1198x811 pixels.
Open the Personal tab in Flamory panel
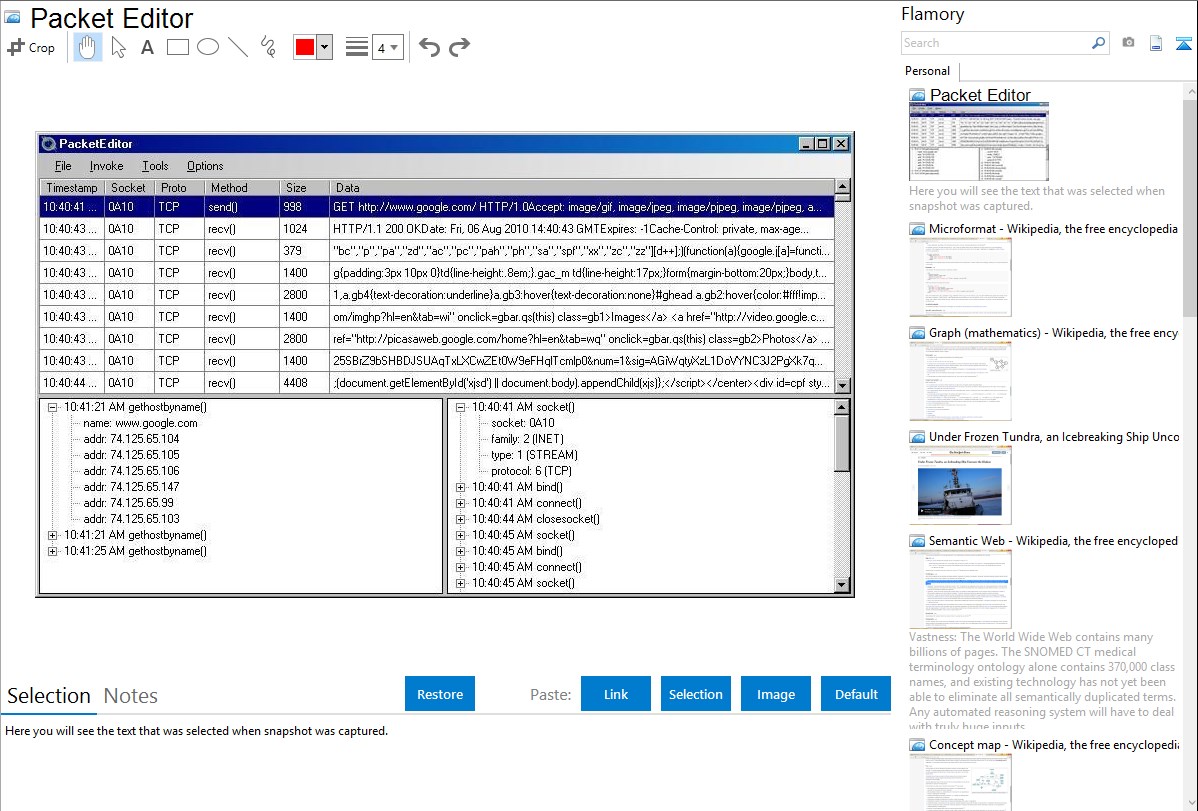928,71
